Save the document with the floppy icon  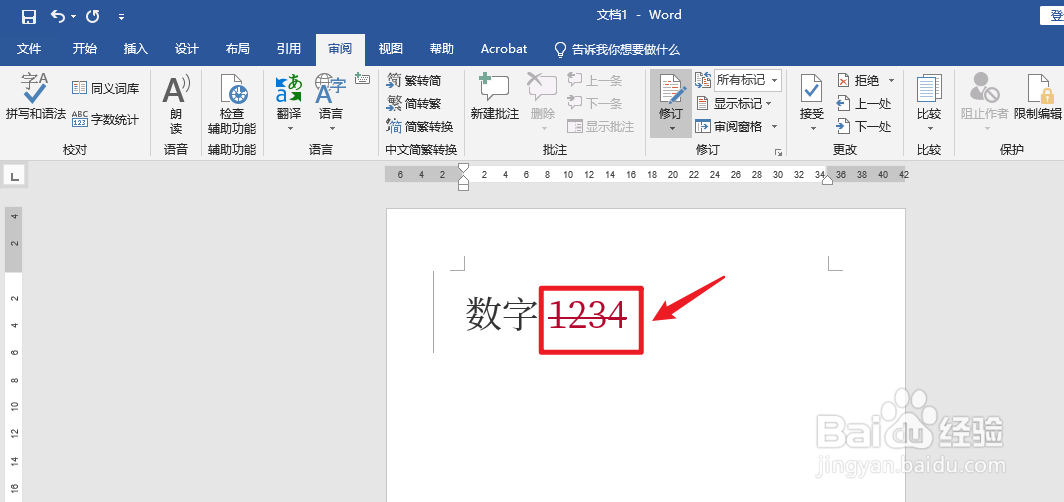tap(28, 16)
